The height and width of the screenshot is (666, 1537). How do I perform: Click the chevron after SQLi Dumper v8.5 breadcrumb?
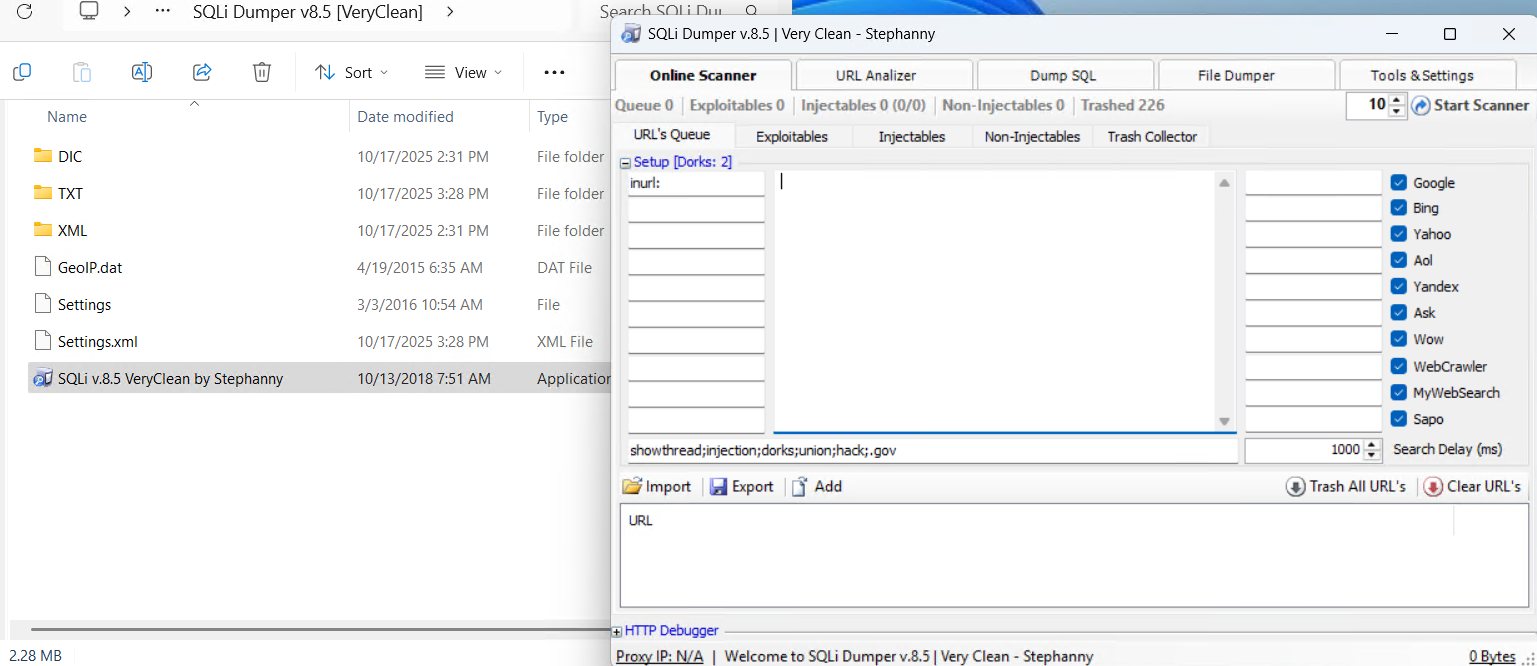(x=450, y=12)
